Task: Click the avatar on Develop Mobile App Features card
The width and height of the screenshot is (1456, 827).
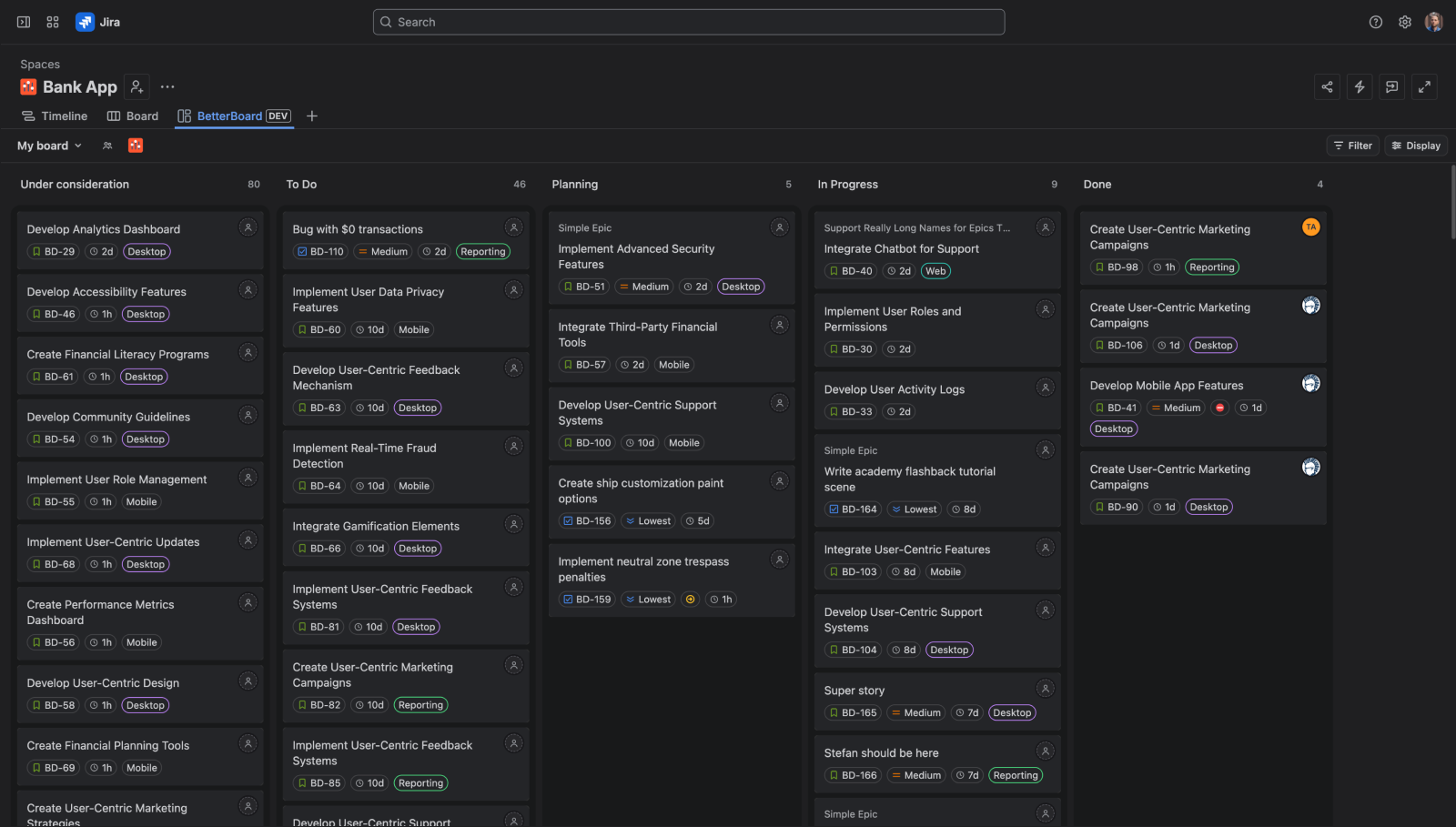Action: (1310, 383)
